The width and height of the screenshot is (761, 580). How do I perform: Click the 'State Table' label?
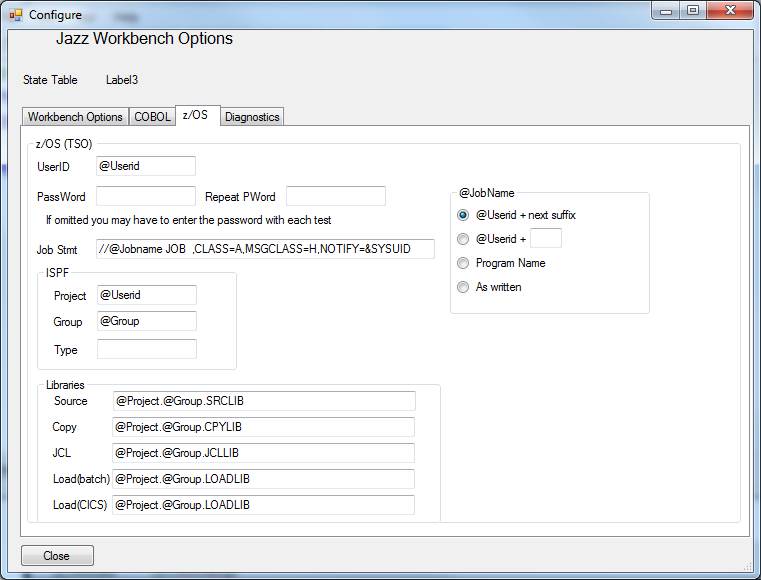pos(50,80)
